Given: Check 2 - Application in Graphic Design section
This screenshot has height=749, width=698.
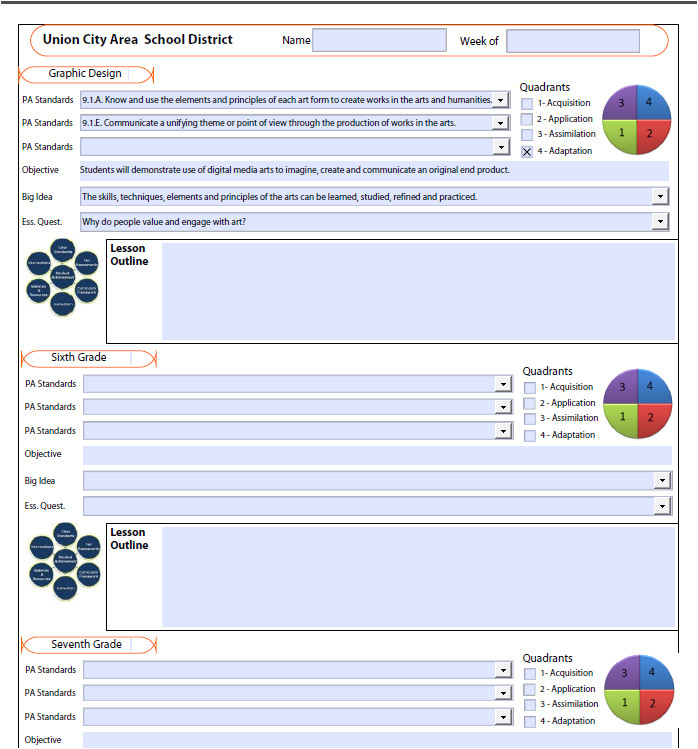Looking at the screenshot, I should coord(527,119).
